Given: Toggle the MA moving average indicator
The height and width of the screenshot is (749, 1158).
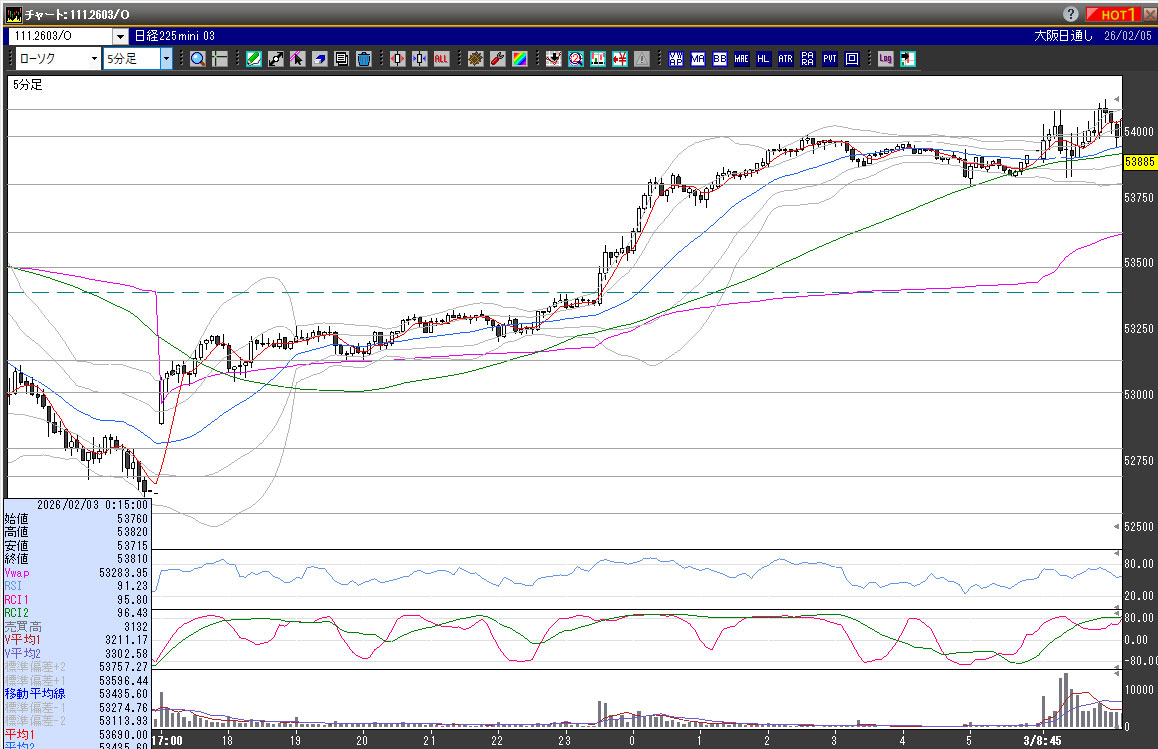Looking at the screenshot, I should coord(697,59).
